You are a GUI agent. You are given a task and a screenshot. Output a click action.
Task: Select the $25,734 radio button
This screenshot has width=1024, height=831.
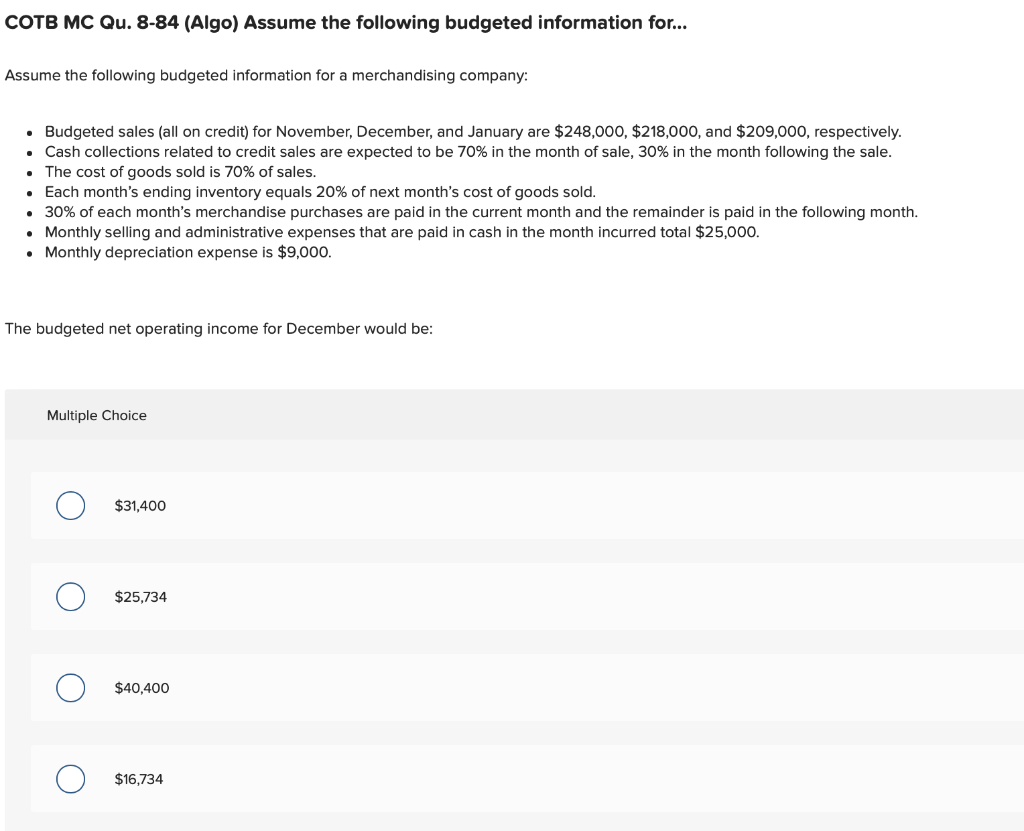[70, 596]
